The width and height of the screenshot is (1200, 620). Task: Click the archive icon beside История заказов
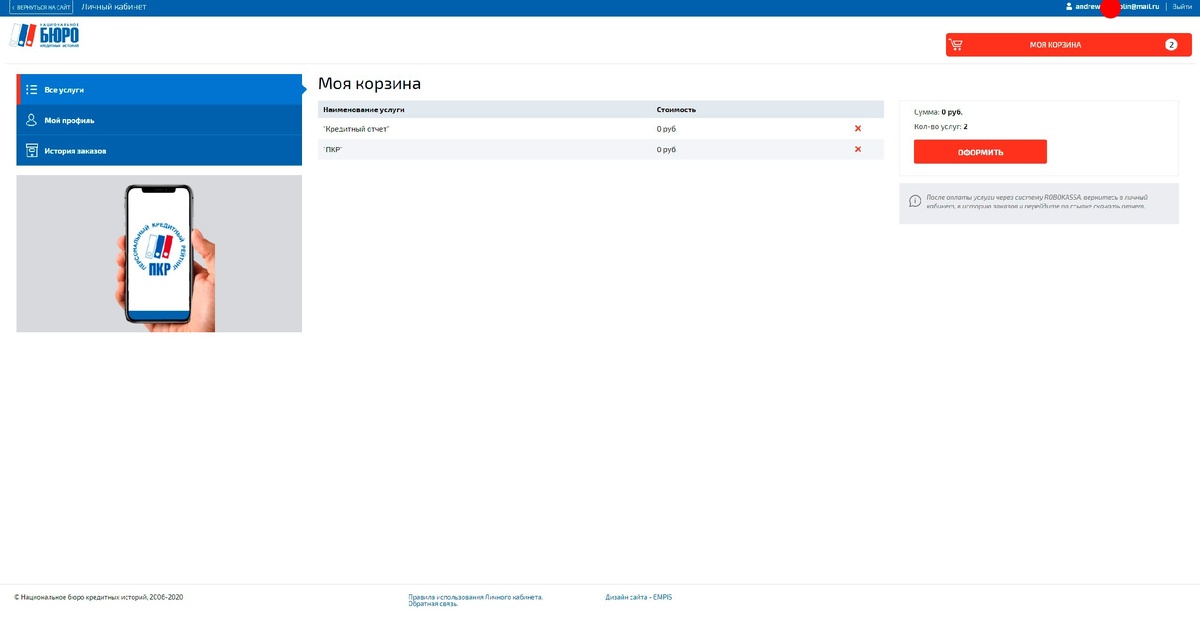point(32,151)
